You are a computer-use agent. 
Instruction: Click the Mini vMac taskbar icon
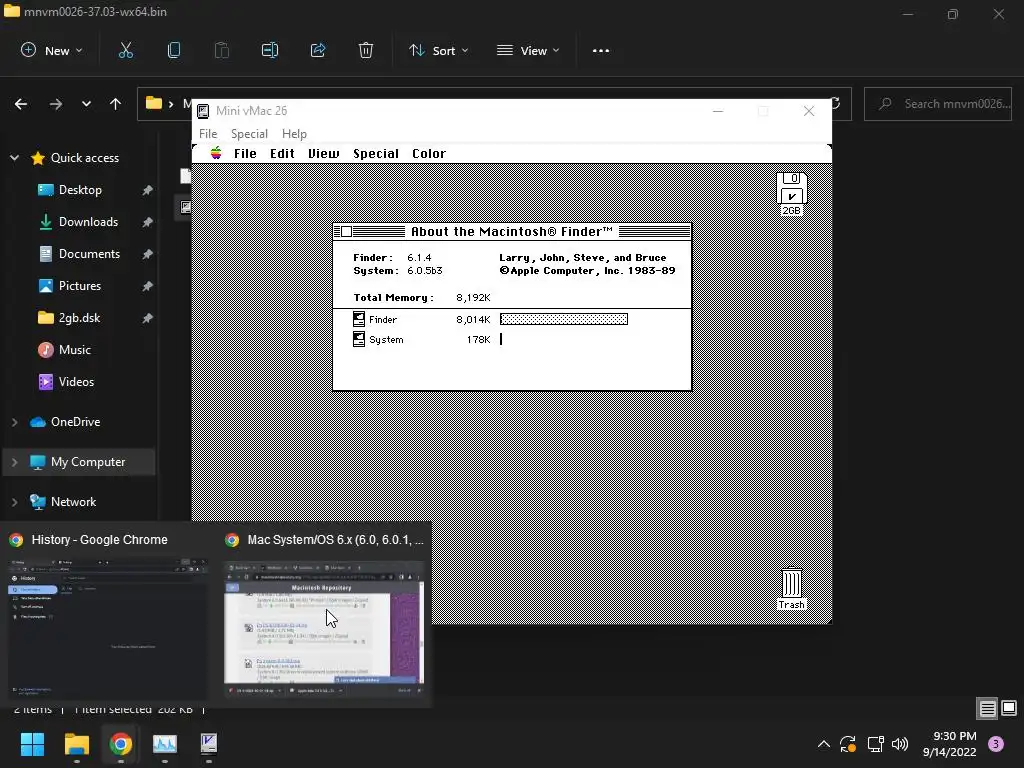(209, 744)
